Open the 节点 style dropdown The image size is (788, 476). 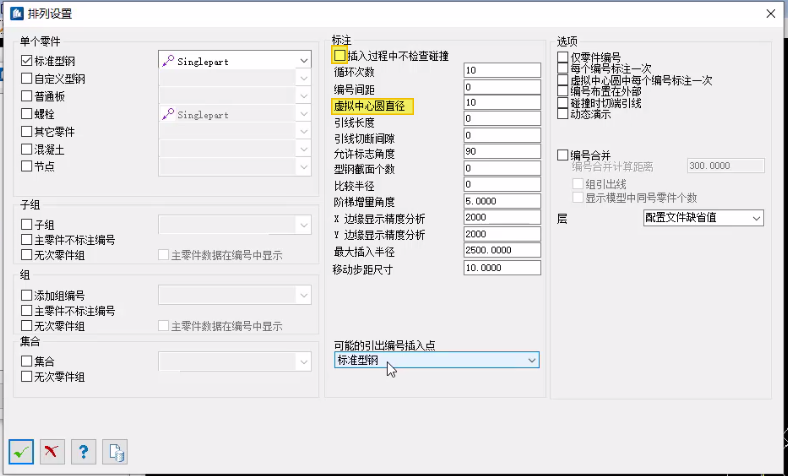[235, 166]
